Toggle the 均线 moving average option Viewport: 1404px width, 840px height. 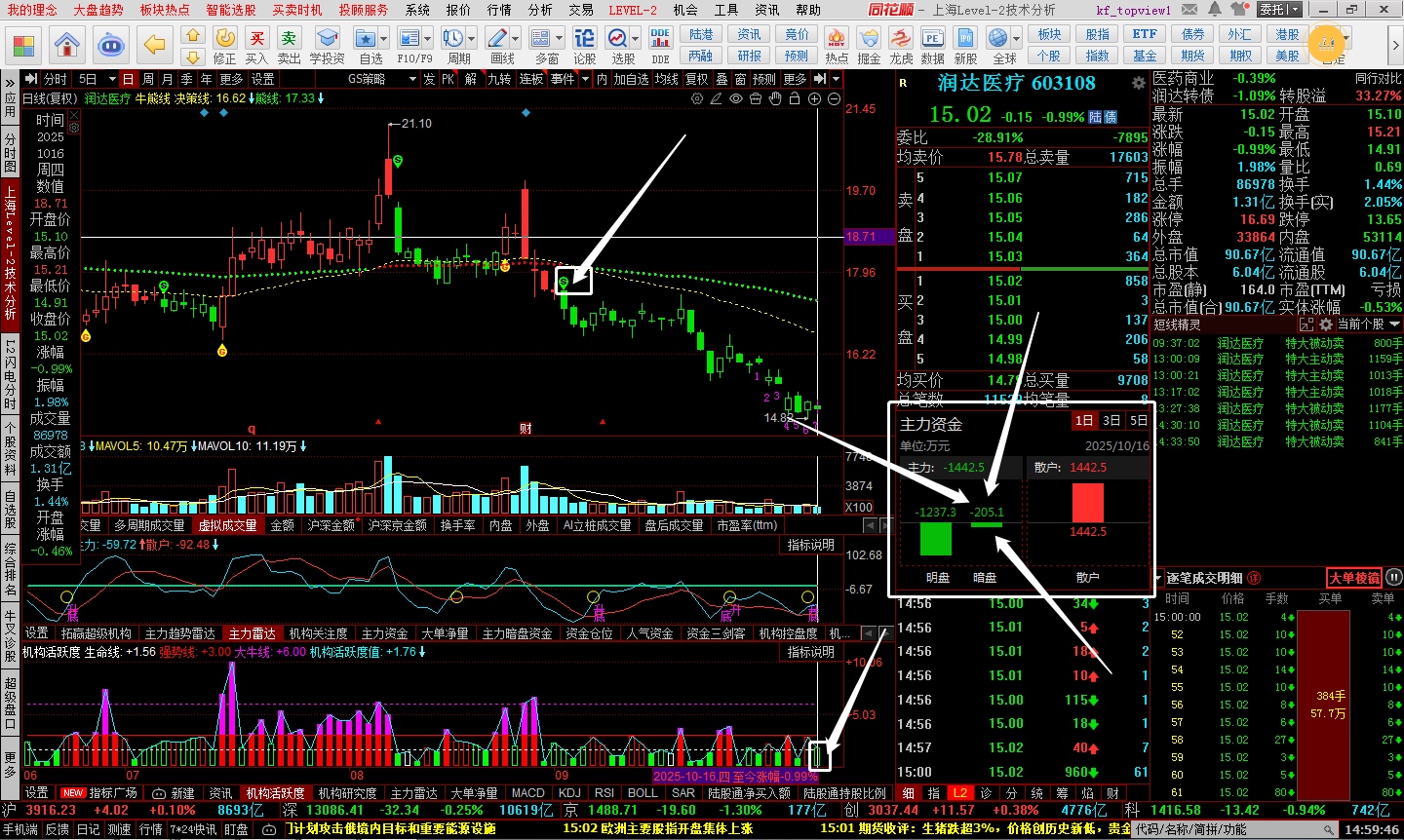[x=666, y=79]
